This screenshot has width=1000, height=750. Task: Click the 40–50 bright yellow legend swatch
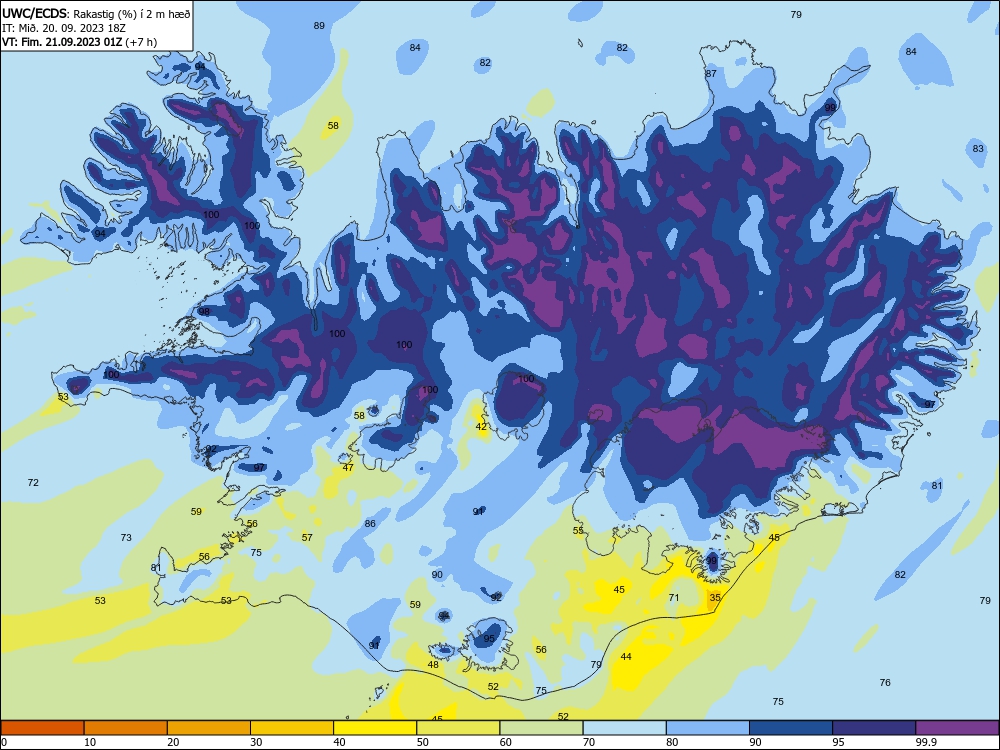pos(375,728)
